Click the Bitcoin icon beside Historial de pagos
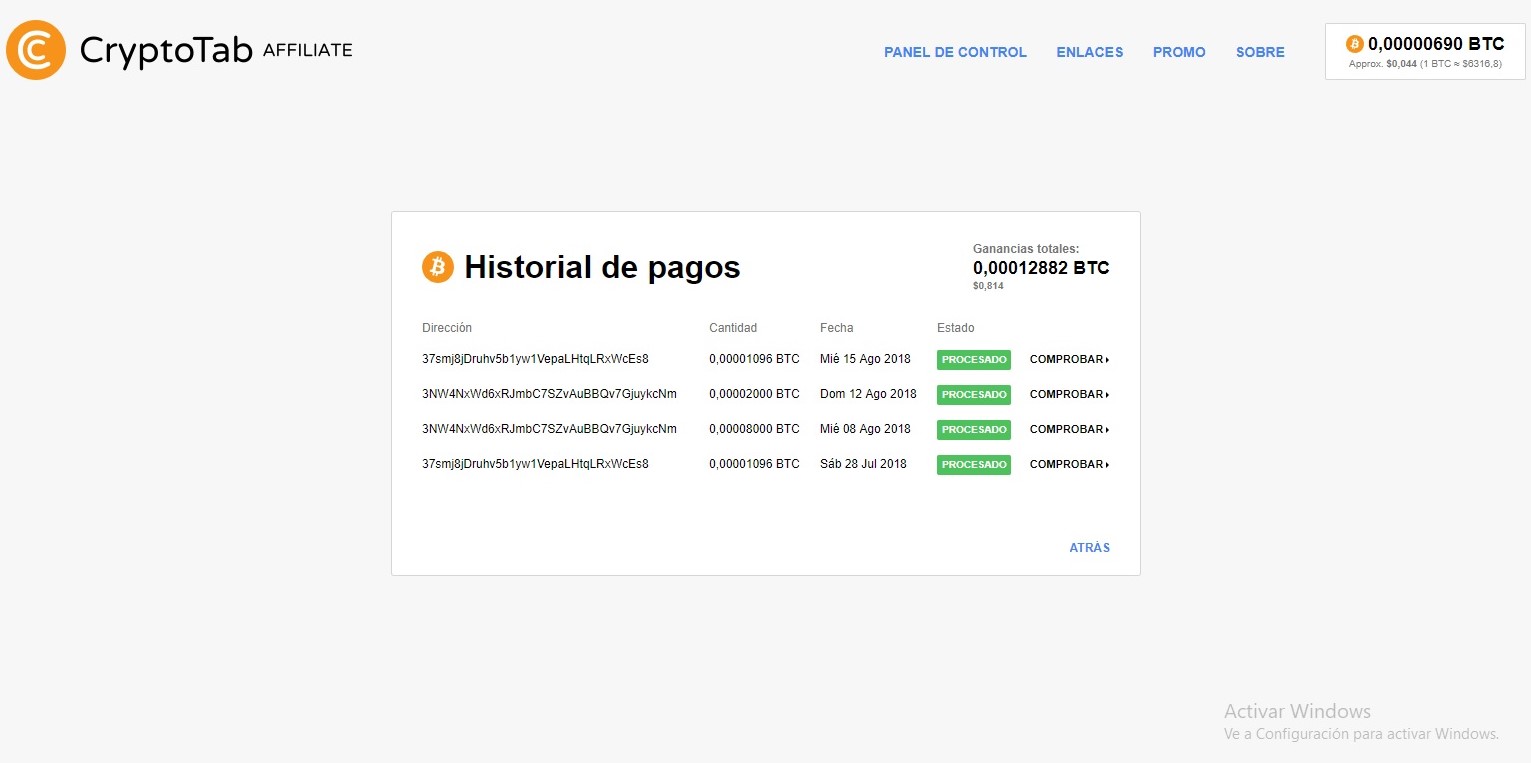 point(438,267)
